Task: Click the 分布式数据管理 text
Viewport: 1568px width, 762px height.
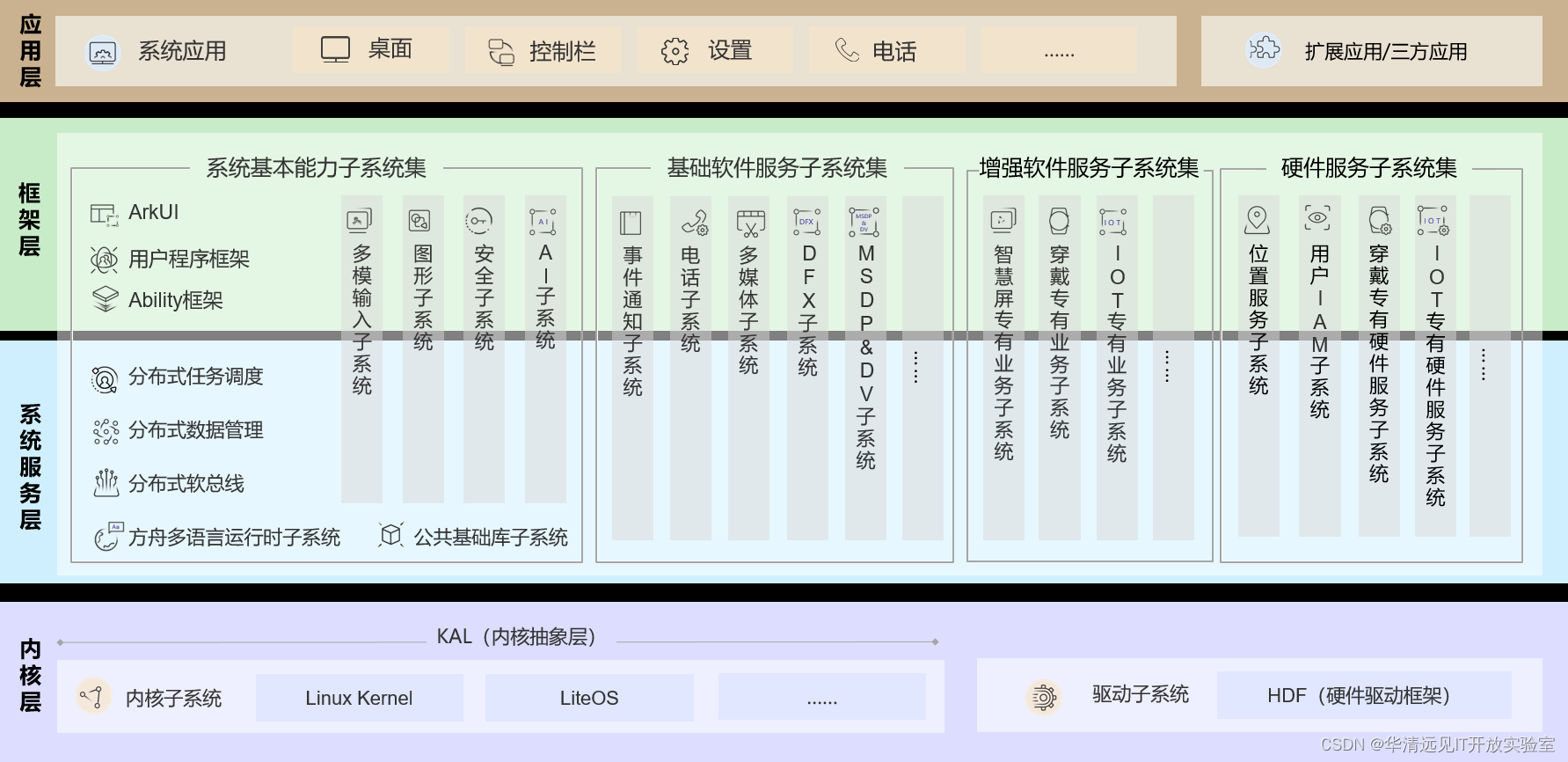Action: coord(196,430)
